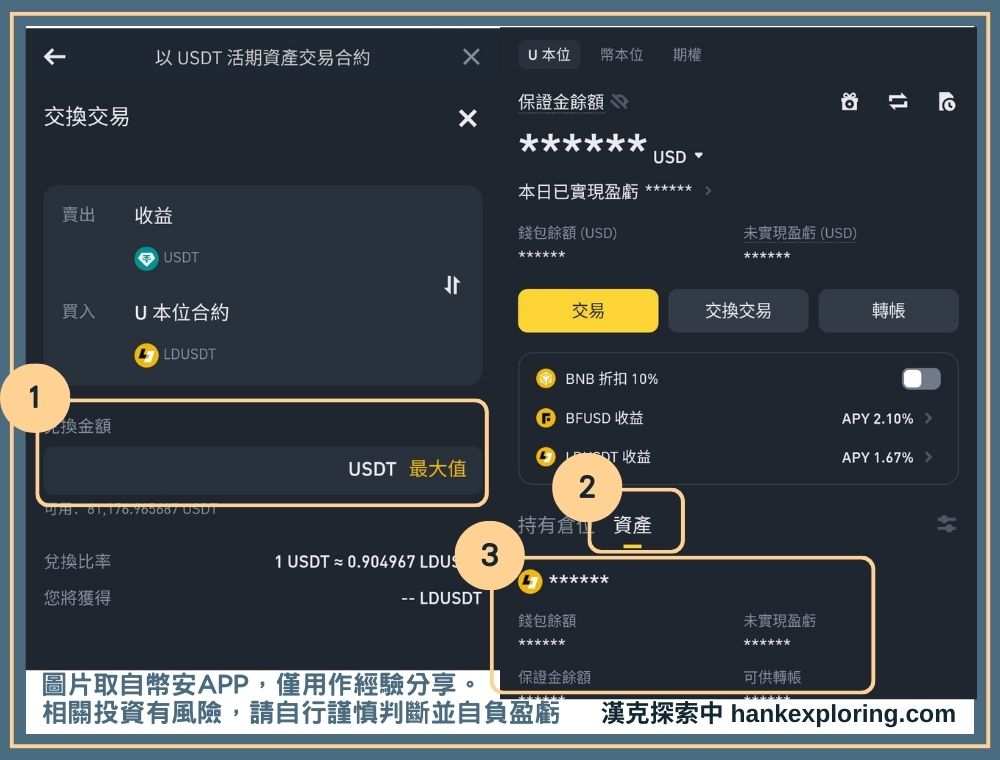Close the USDT flexible assets header panel
Screen dimensions: 1000x760
[471, 57]
